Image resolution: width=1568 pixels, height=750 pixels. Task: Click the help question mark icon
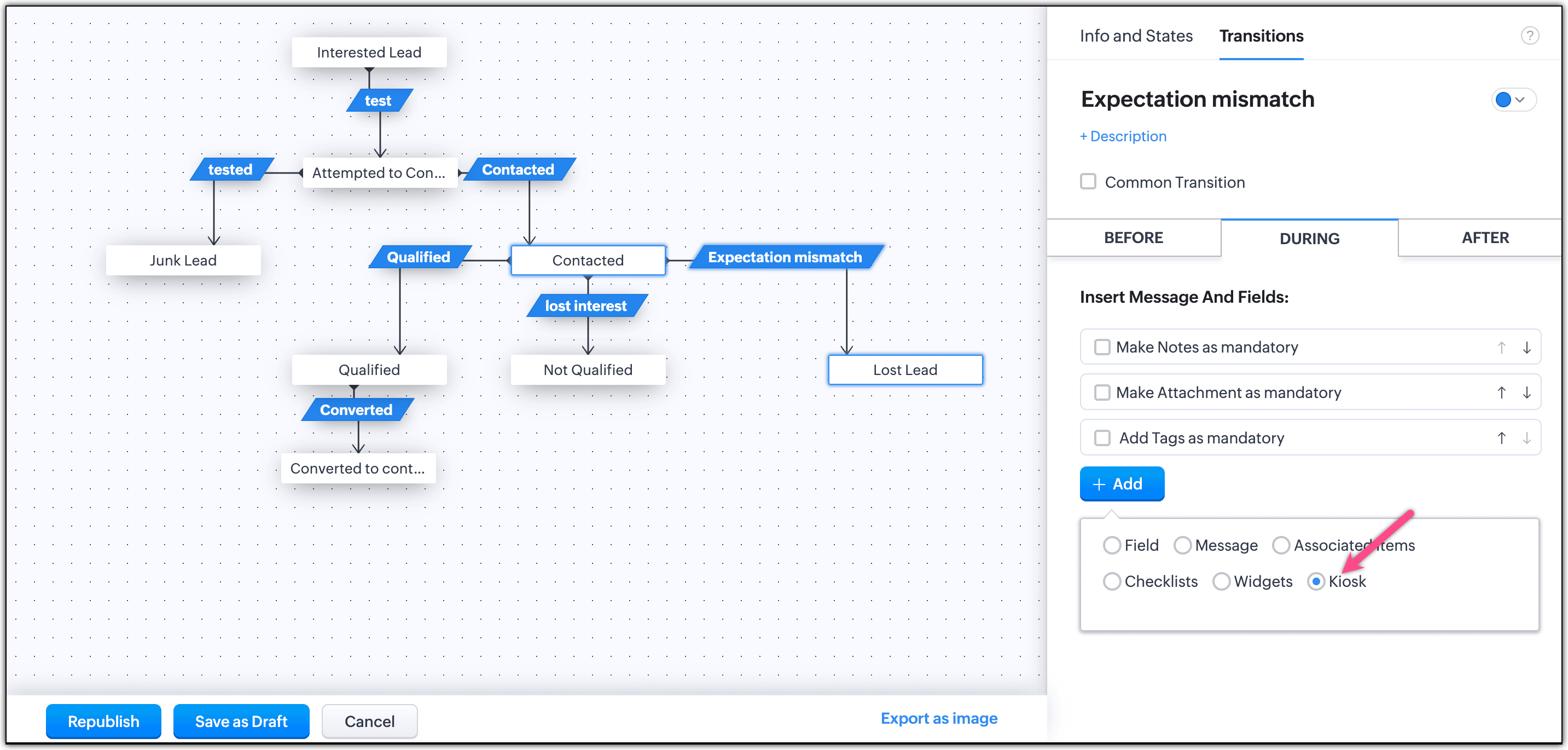[1529, 36]
